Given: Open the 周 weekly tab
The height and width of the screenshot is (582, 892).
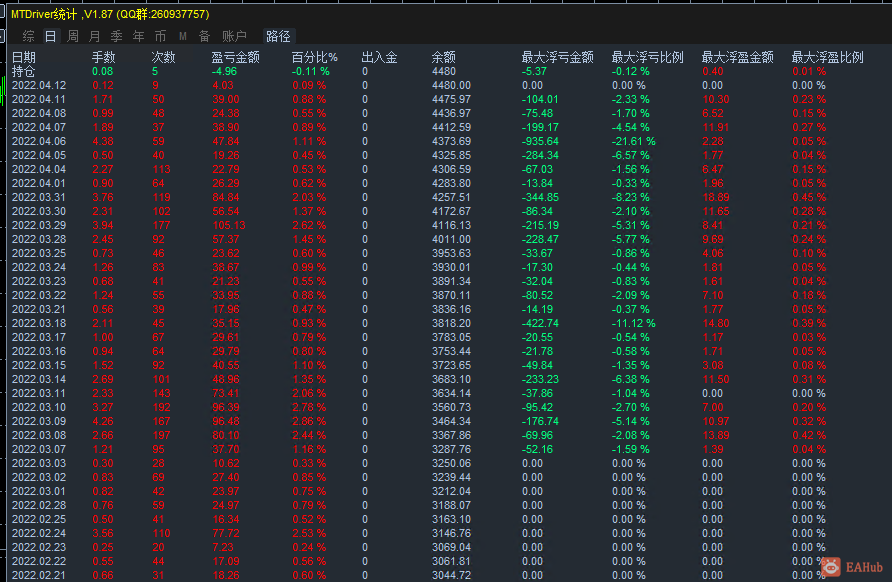Looking at the screenshot, I should (x=72, y=36).
